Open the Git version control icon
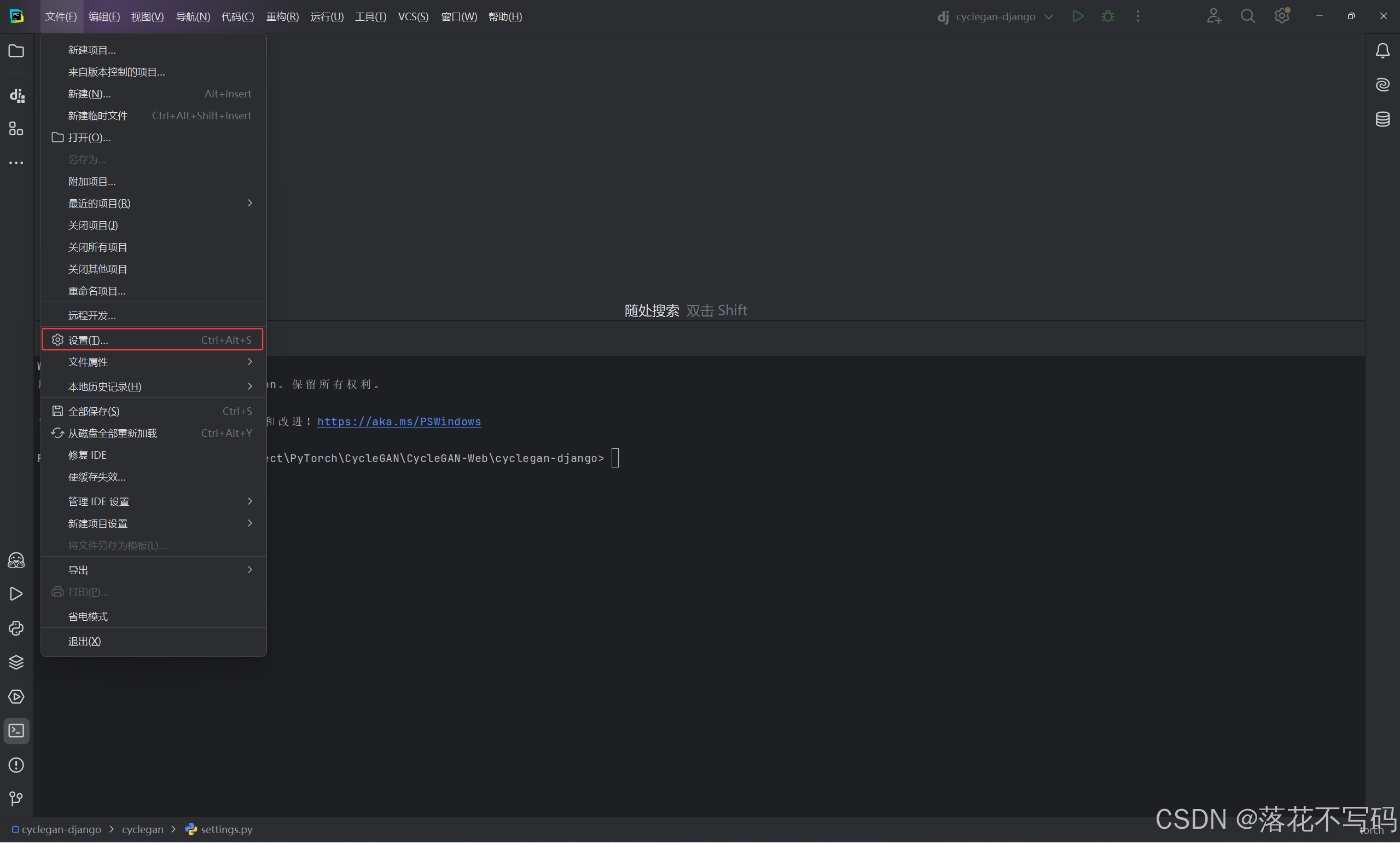The image size is (1400, 843). (x=16, y=799)
